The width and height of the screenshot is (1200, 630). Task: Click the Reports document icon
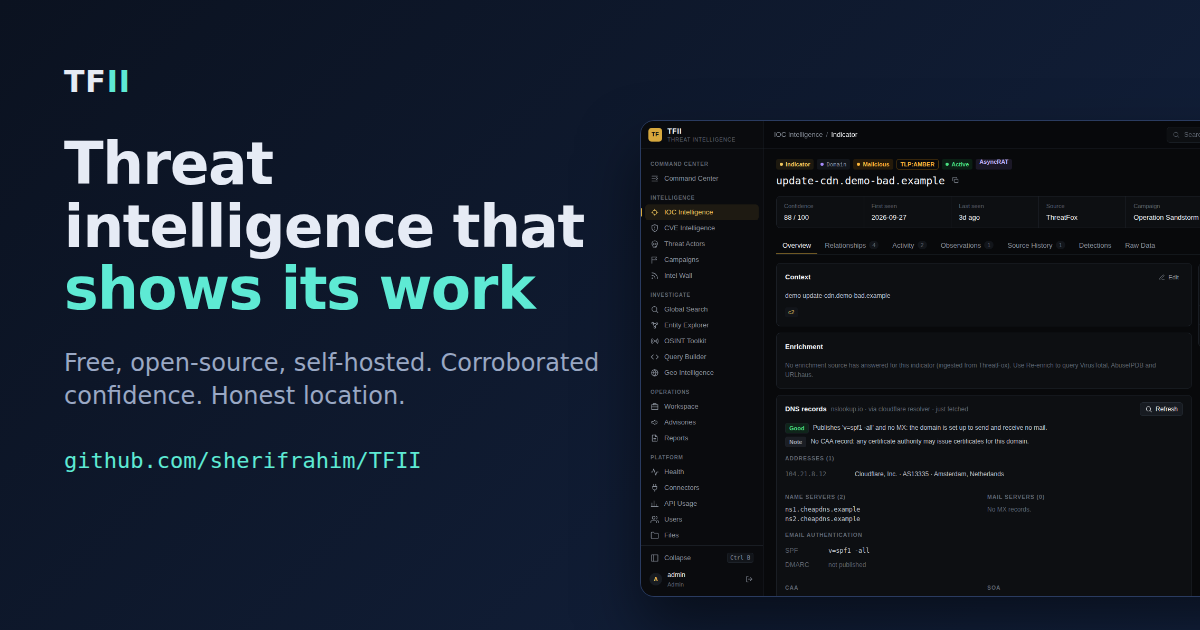point(655,438)
